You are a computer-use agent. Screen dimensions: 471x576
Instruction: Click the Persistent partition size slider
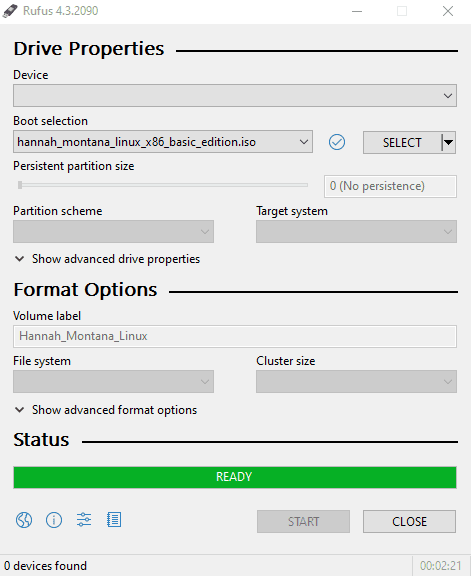point(163,185)
